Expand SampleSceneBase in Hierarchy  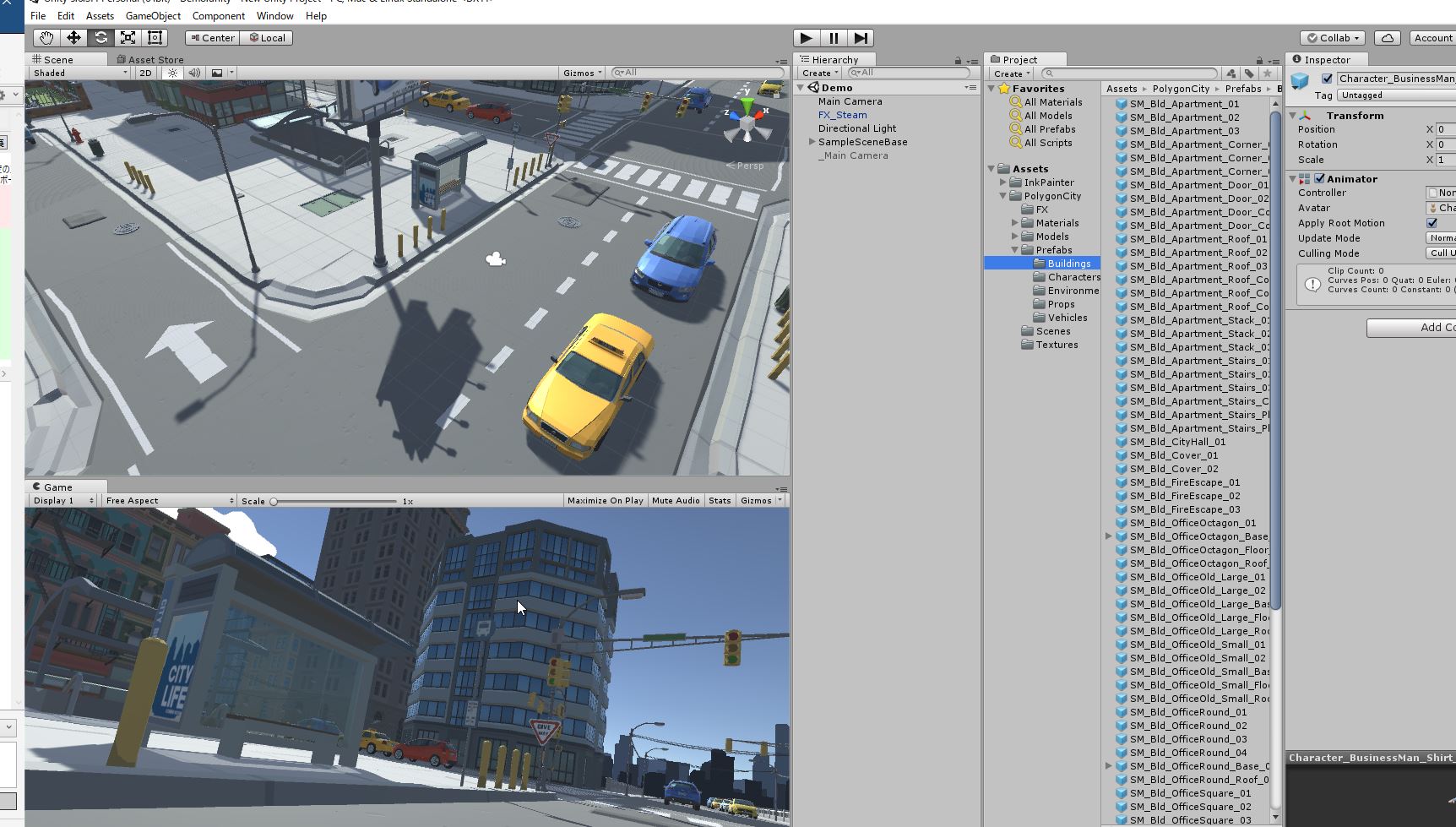tap(812, 142)
